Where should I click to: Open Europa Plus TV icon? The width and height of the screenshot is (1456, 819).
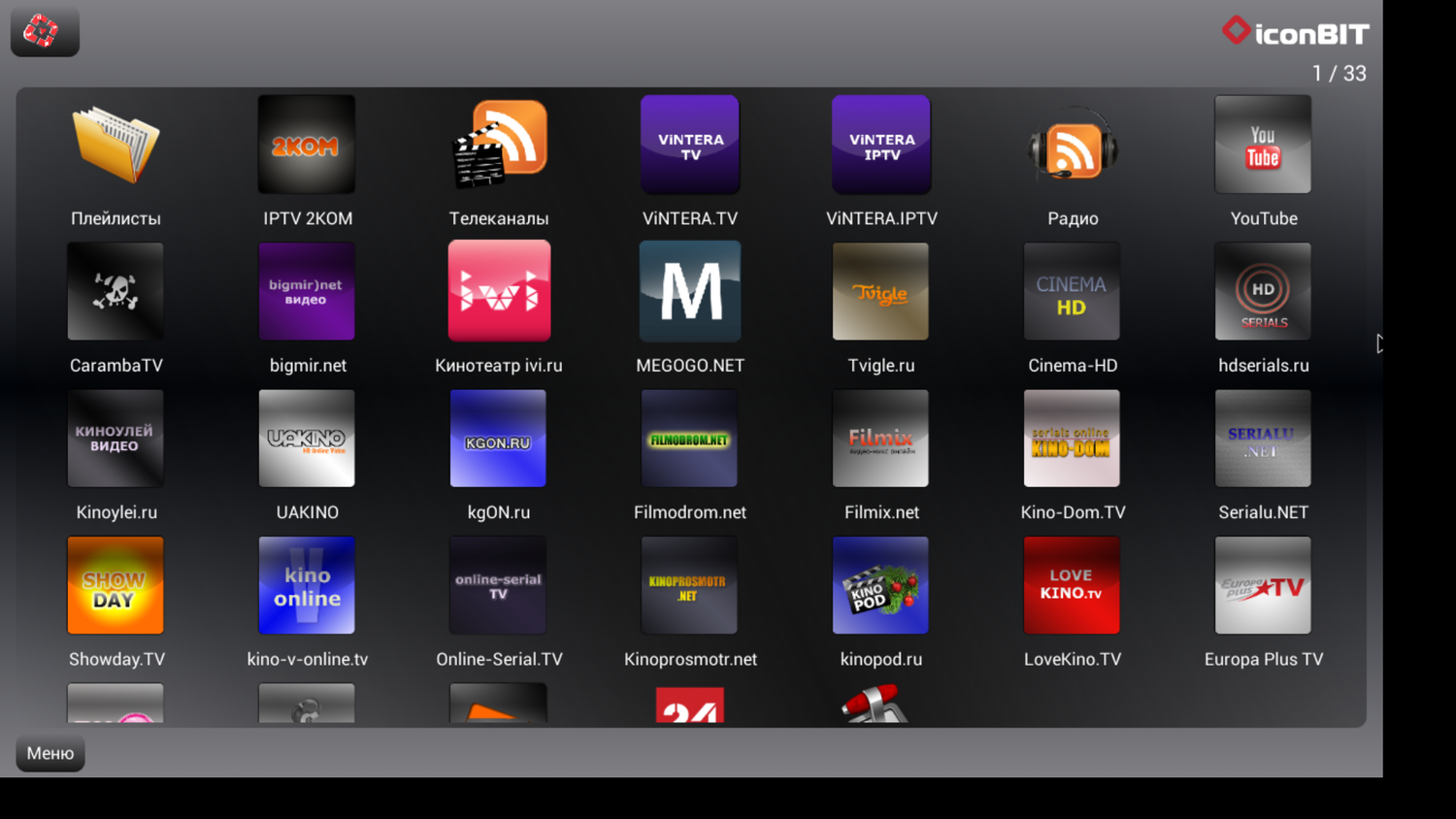1263,585
